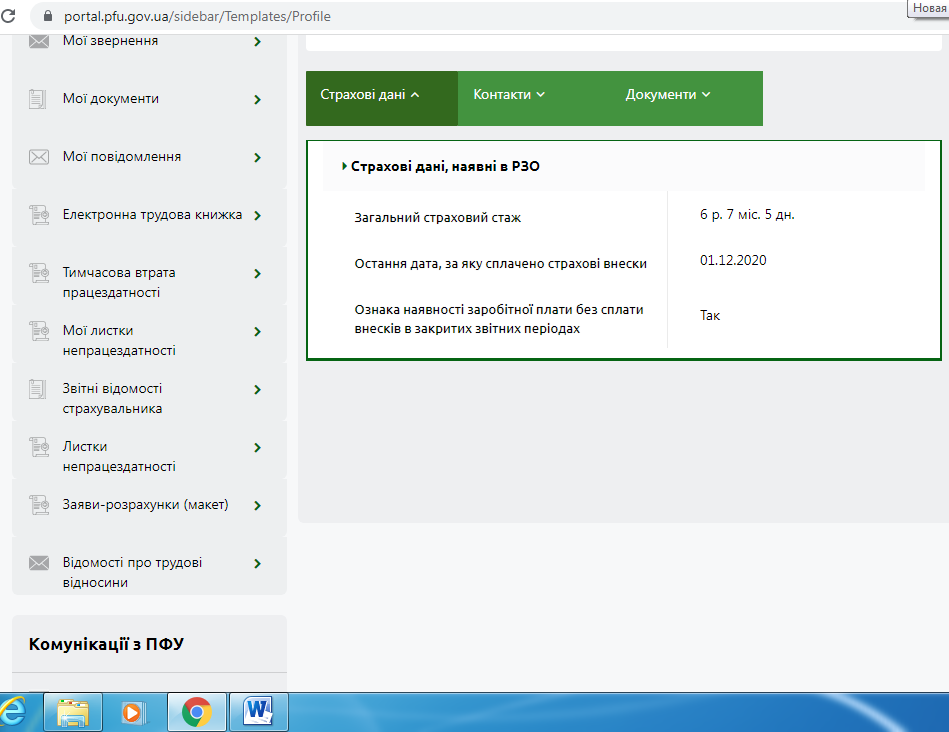
Task: Open the Мої документи menu item
Action: point(111,99)
